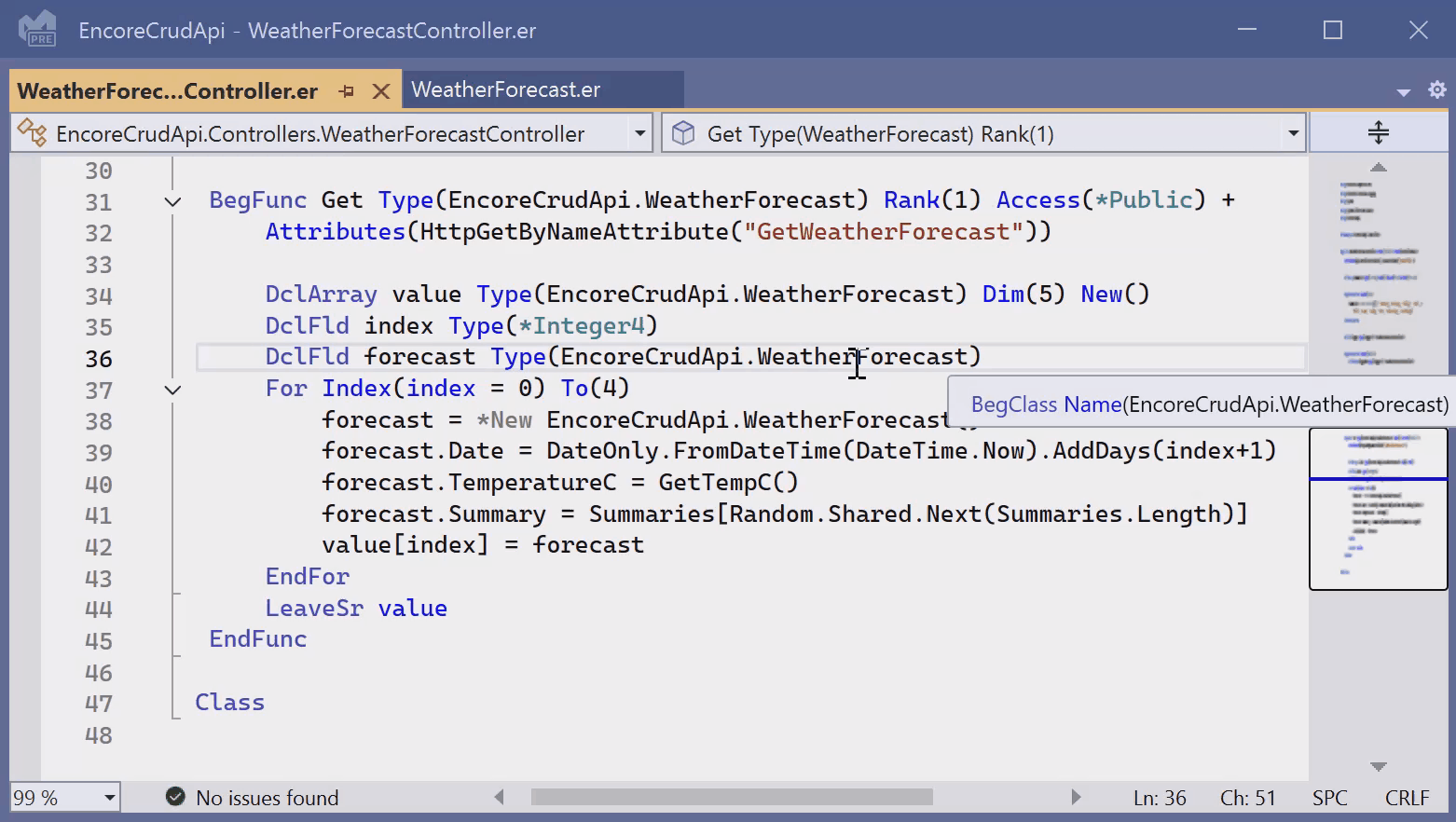The height and width of the screenshot is (822, 1456).
Task: Click the split editor window button
Action: click(x=1379, y=132)
